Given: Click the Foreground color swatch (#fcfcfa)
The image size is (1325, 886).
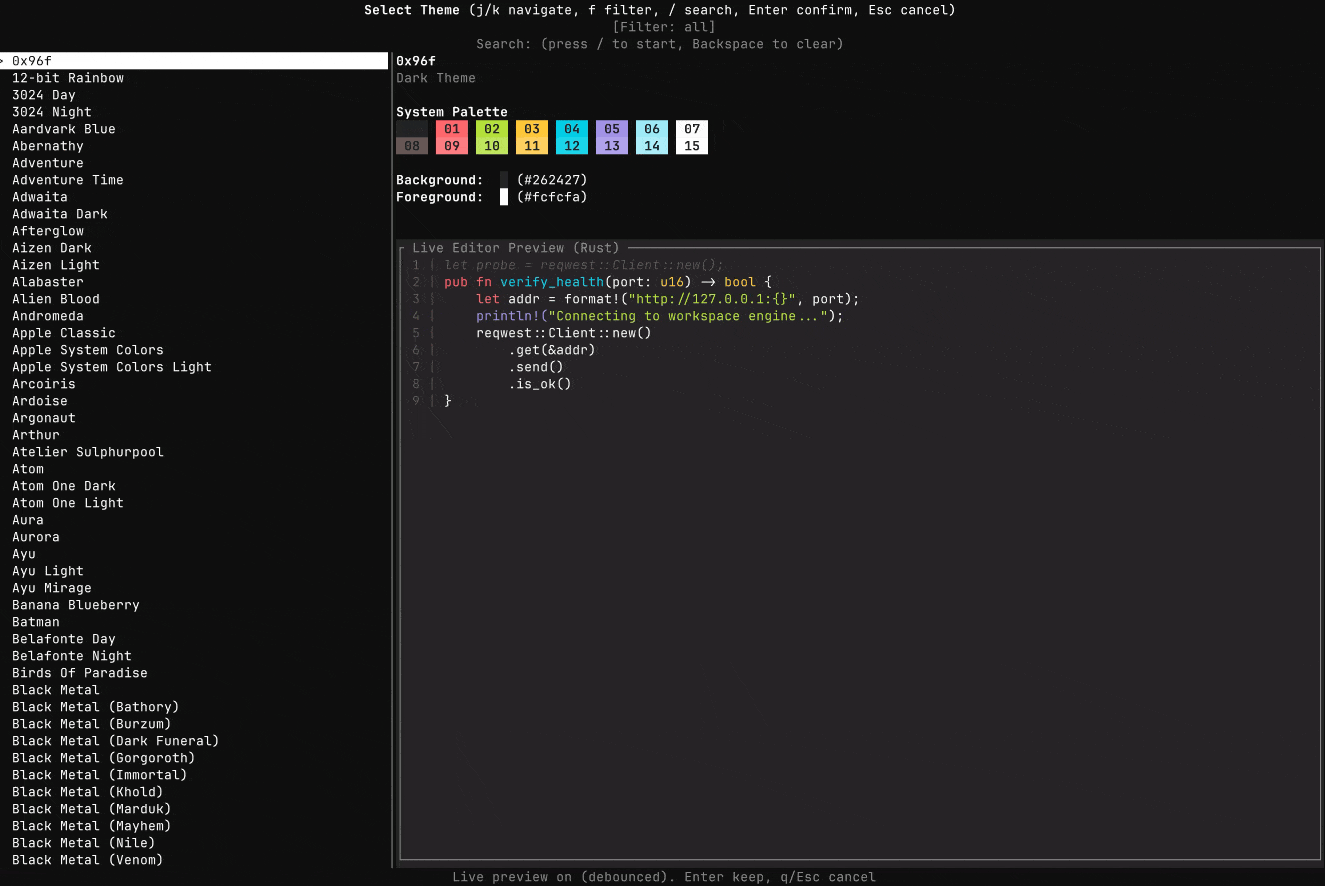Looking at the screenshot, I should point(504,197).
